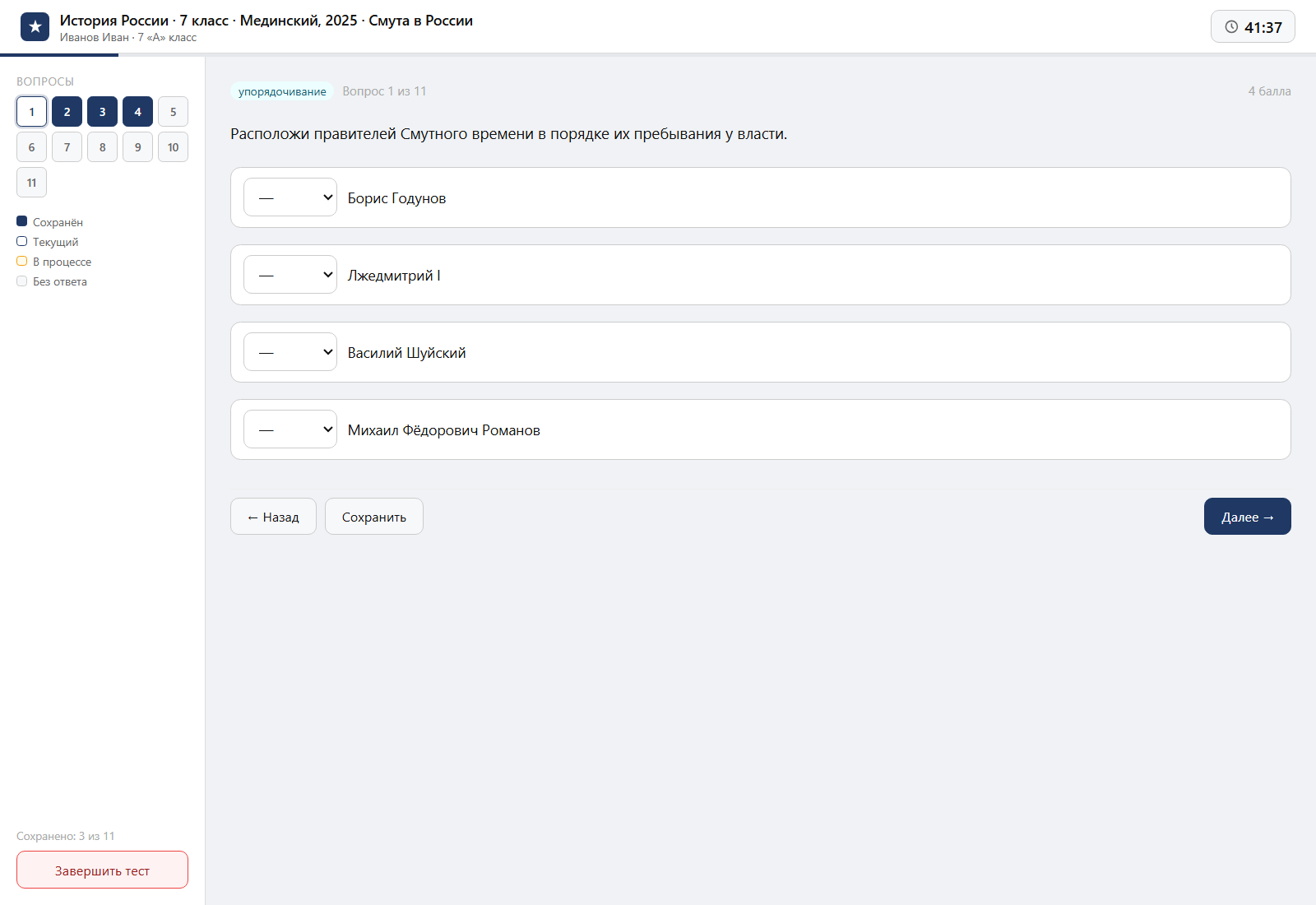This screenshot has width=1316, height=905.
Task: Proceed with the Далее button
Action: [1248, 517]
